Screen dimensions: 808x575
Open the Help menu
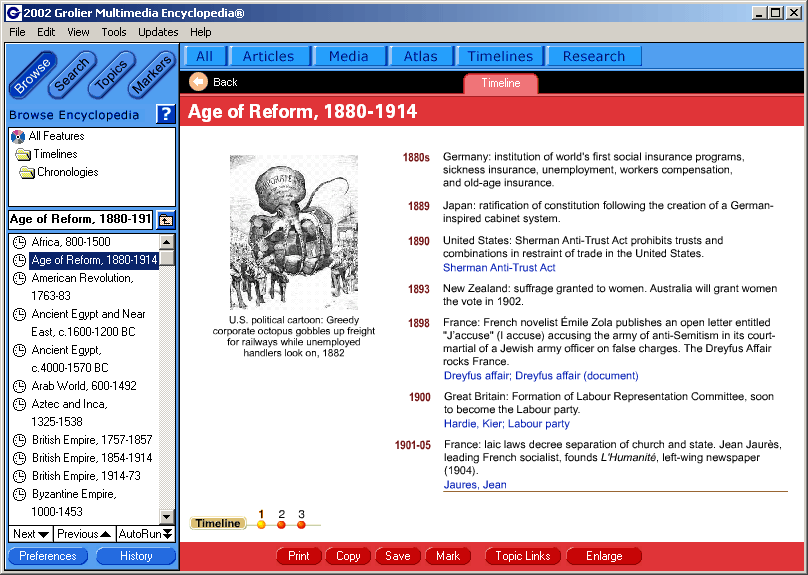pyautogui.click(x=200, y=32)
